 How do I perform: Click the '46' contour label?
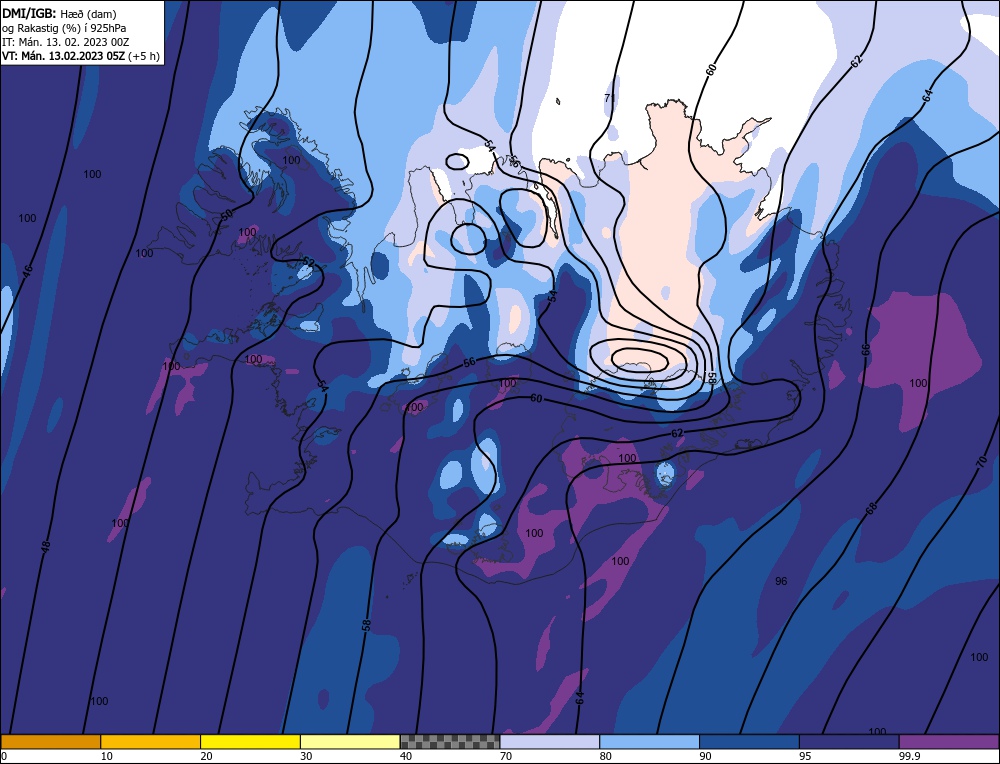pos(27,271)
